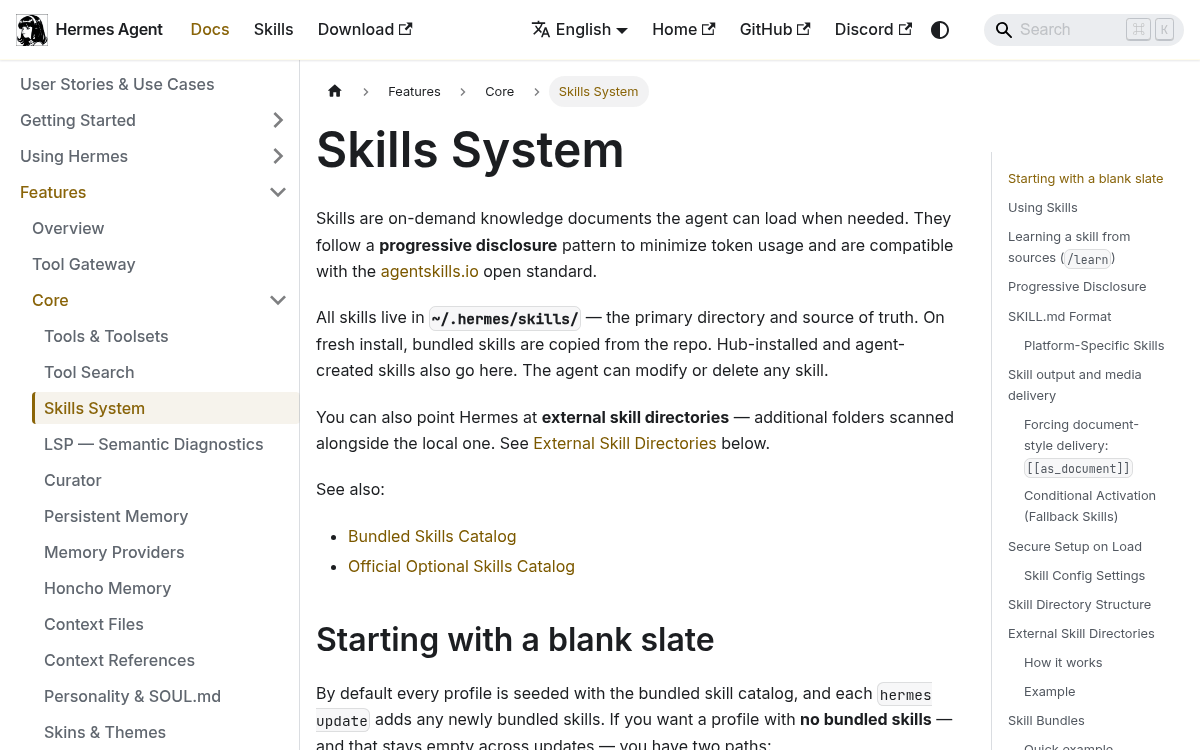Open the Context Files sidebar page

[x=94, y=624]
